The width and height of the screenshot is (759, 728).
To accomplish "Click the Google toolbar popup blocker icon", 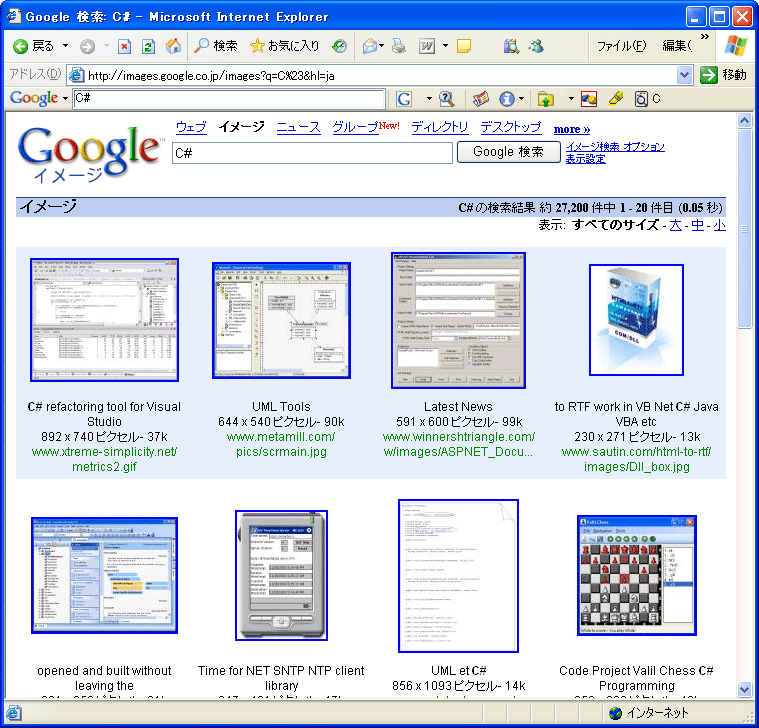I will pos(589,99).
